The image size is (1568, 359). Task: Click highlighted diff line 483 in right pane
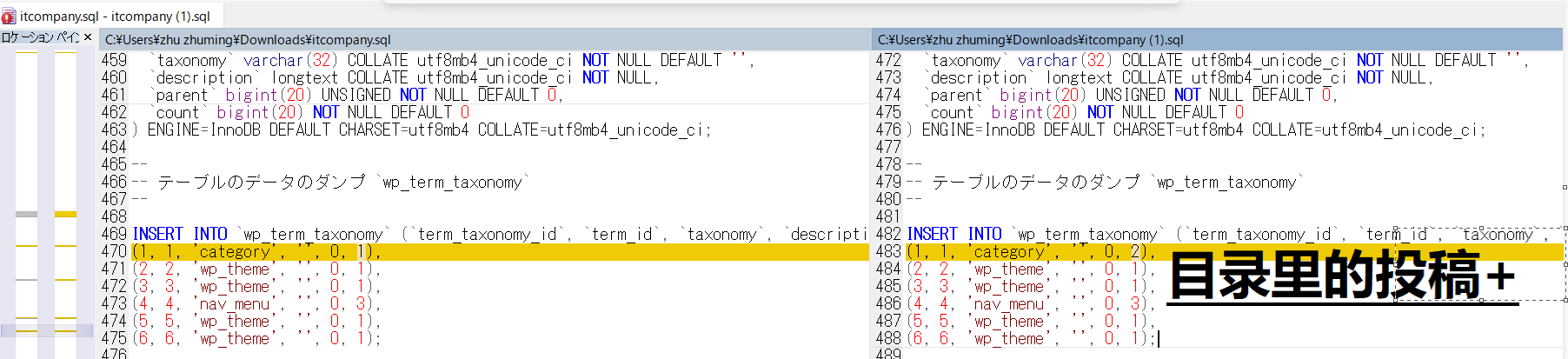(x=1026, y=252)
